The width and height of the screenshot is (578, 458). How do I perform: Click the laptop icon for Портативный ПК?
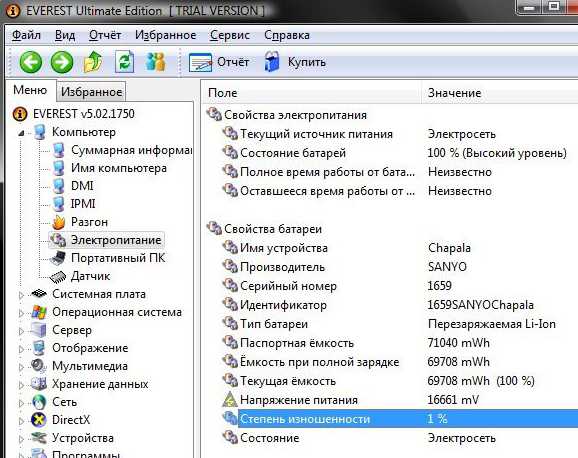(58, 258)
